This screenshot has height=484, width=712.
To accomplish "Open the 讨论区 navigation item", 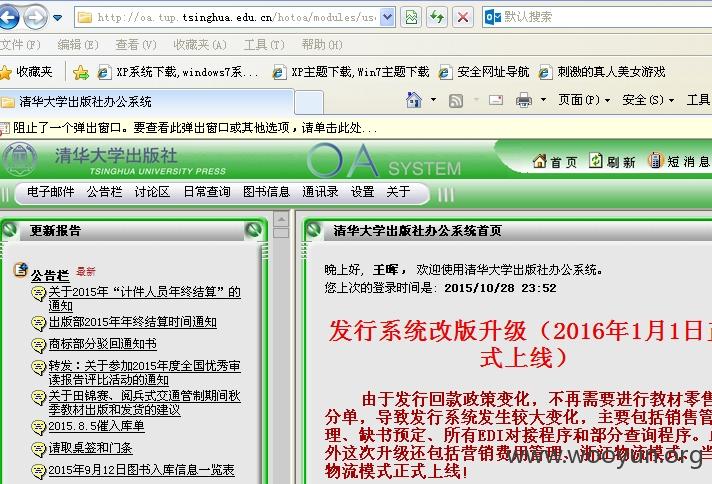I will pyautogui.click(x=152, y=192).
